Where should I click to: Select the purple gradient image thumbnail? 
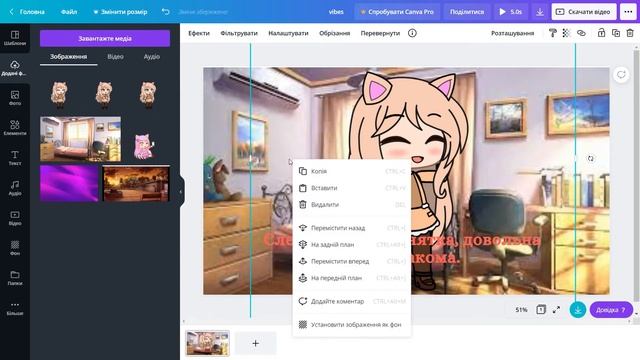tap(69, 183)
